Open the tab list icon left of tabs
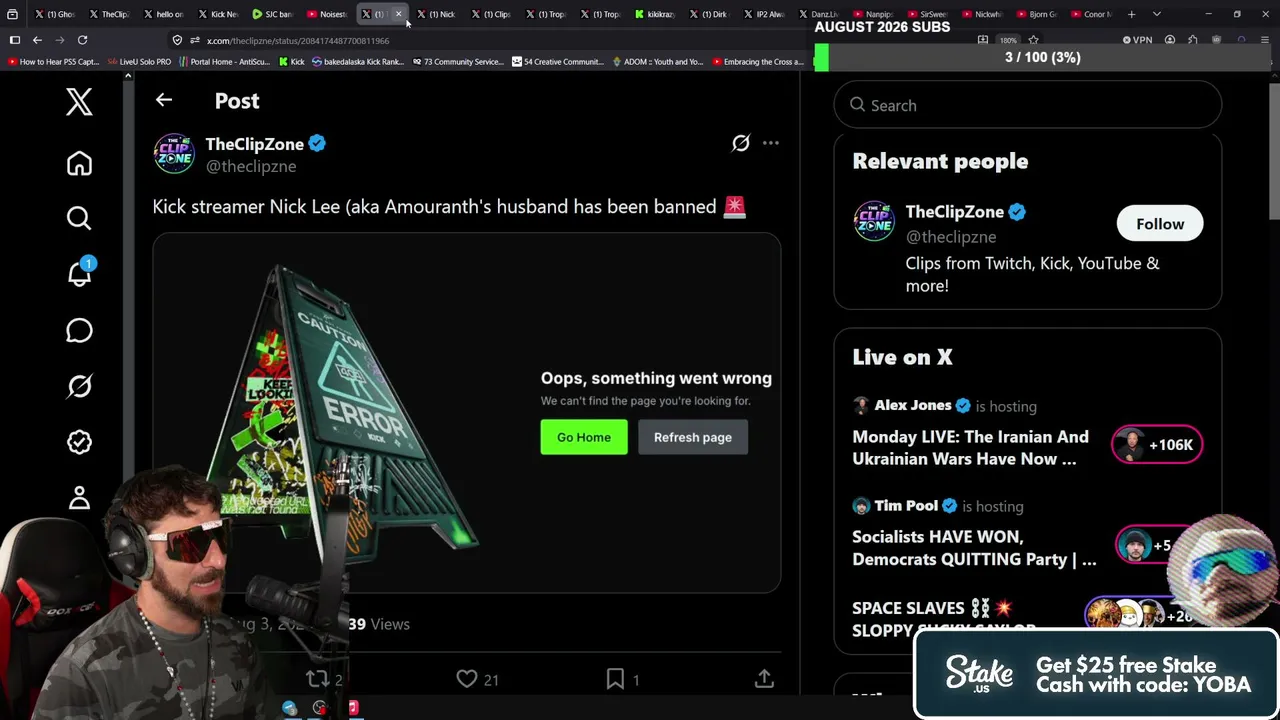The width and height of the screenshot is (1280, 720). 12,14
